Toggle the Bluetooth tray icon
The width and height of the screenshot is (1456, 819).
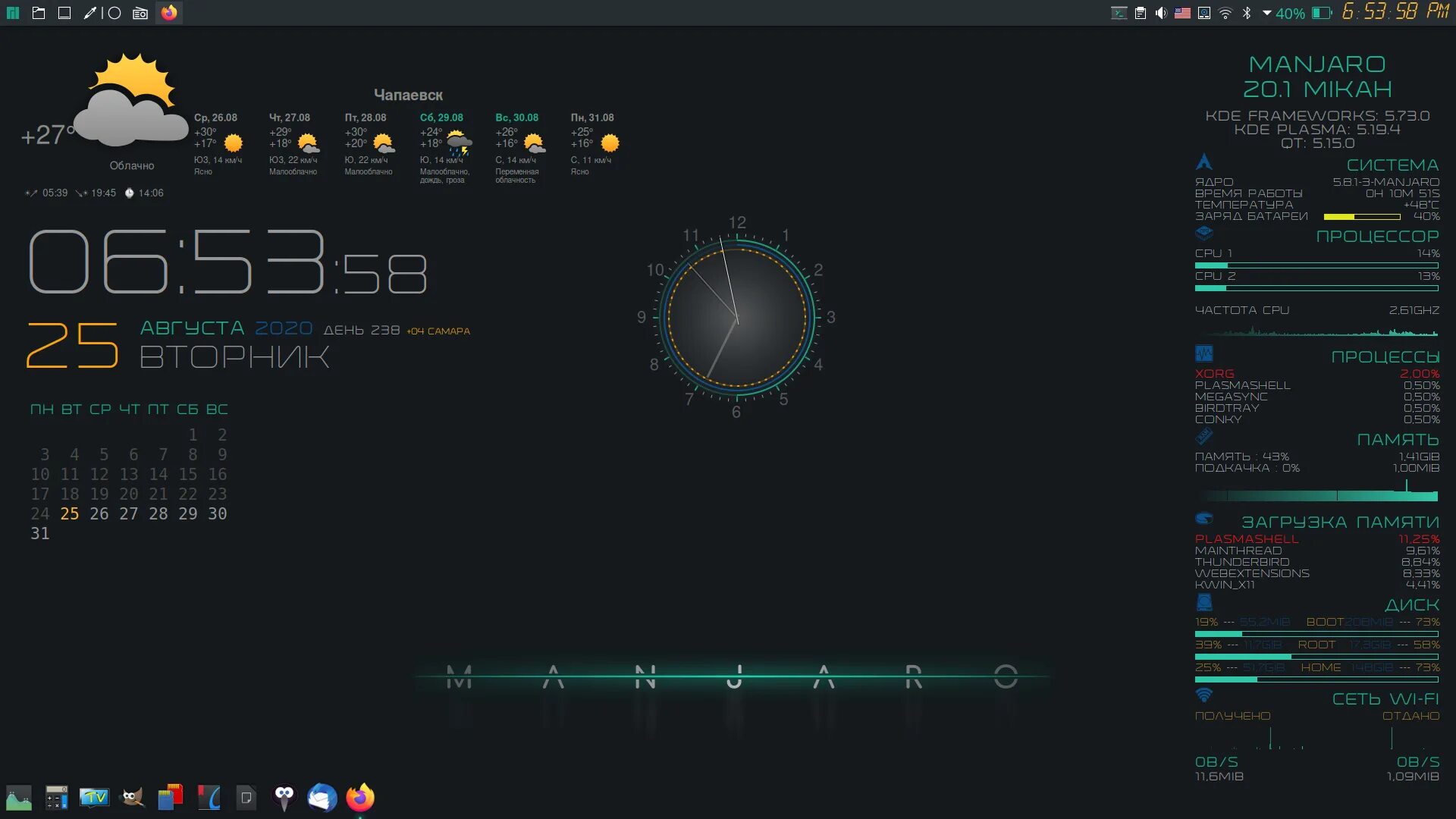[1247, 13]
